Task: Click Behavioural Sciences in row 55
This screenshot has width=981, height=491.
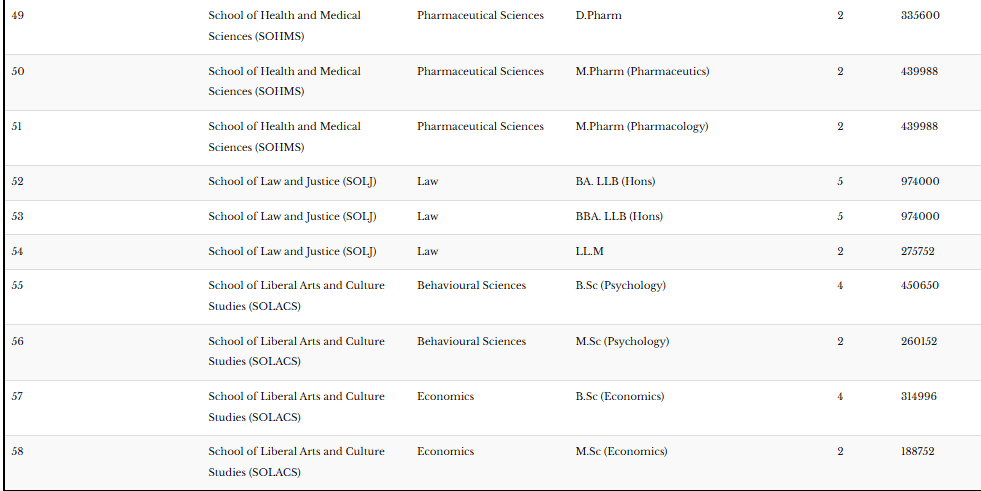Action: pos(471,285)
